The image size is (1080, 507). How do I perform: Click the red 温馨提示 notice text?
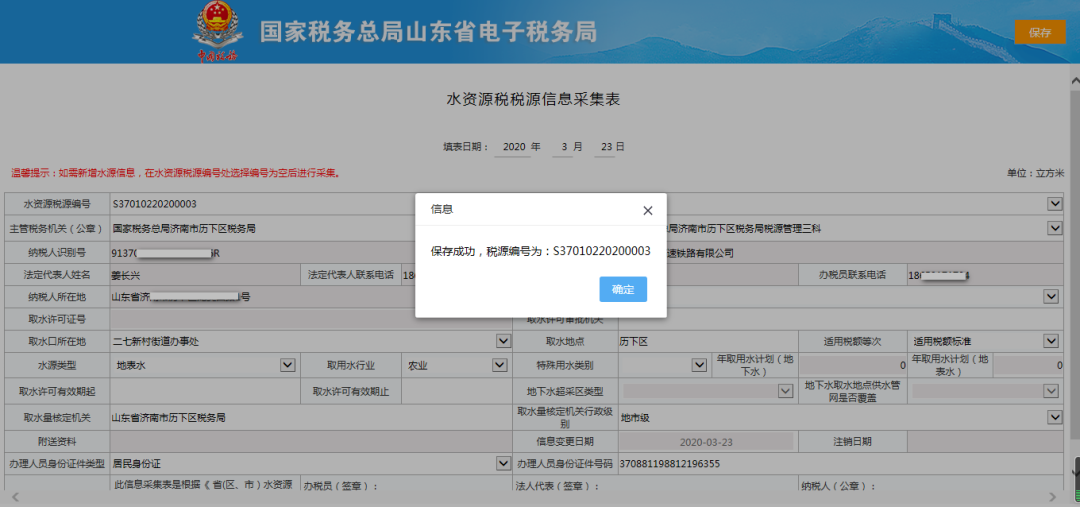[176, 173]
